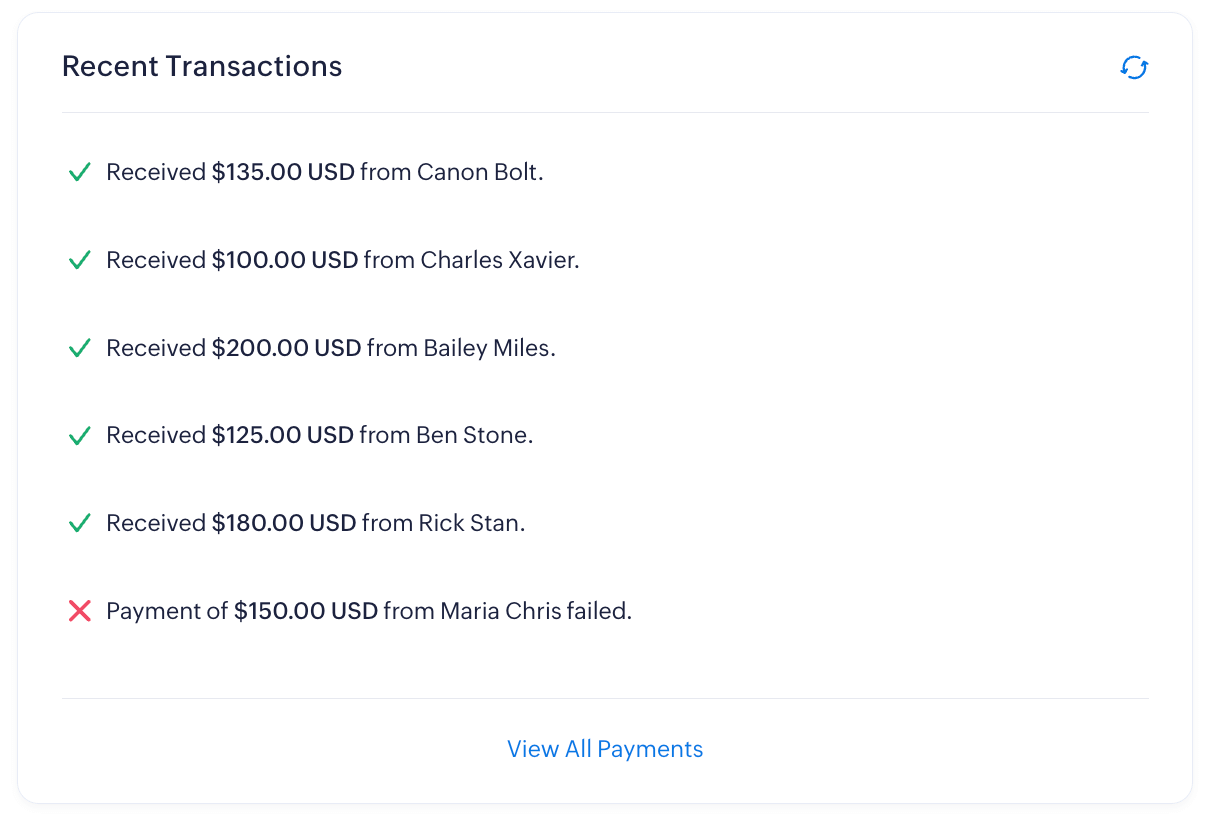This screenshot has width=1210, height=816.
Task: Click the $180.00 USD amount text
Action: [x=284, y=523]
